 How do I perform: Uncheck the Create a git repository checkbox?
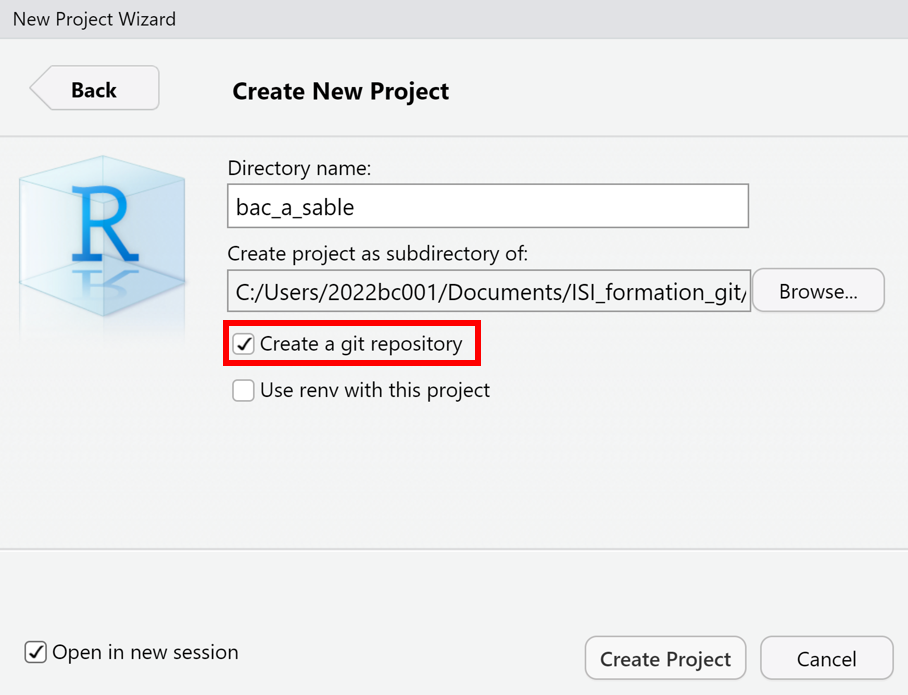point(244,345)
